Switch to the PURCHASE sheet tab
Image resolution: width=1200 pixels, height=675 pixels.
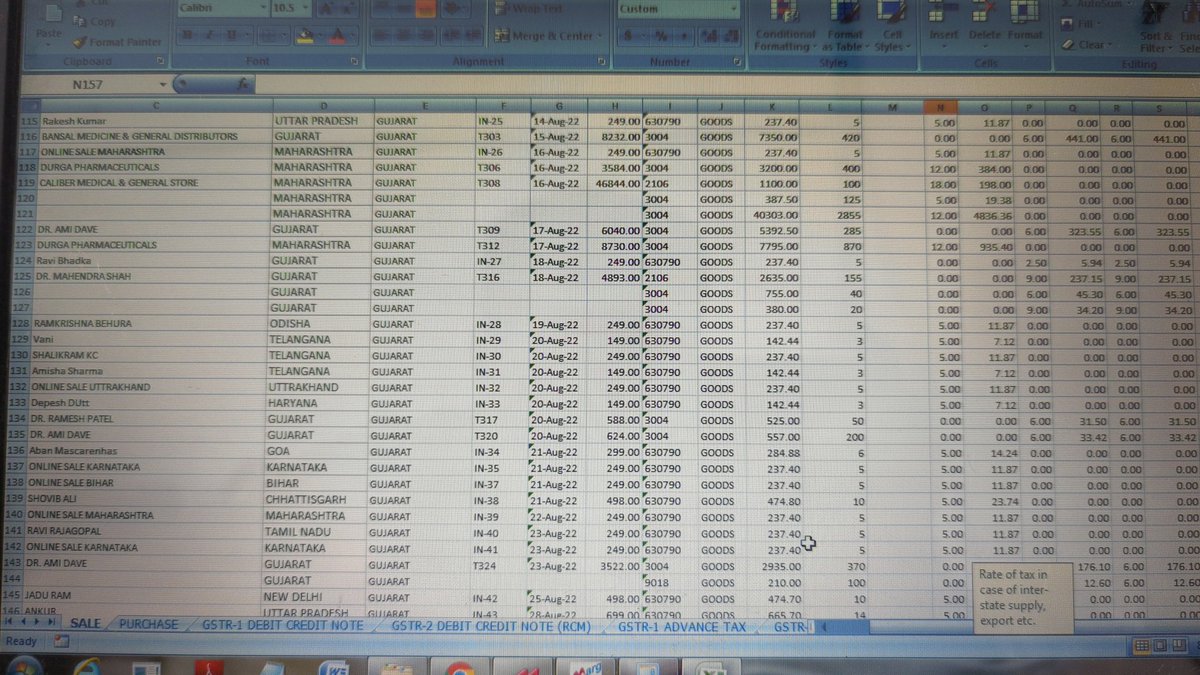pos(148,624)
